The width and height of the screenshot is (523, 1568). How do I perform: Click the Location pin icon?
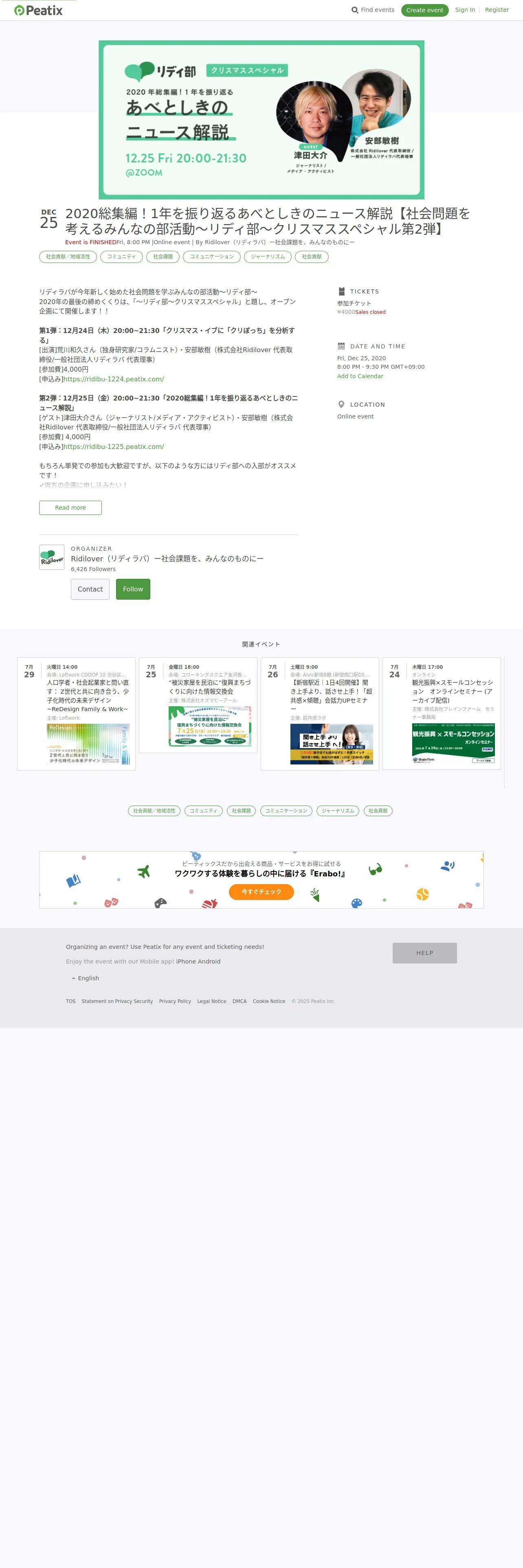(x=341, y=404)
